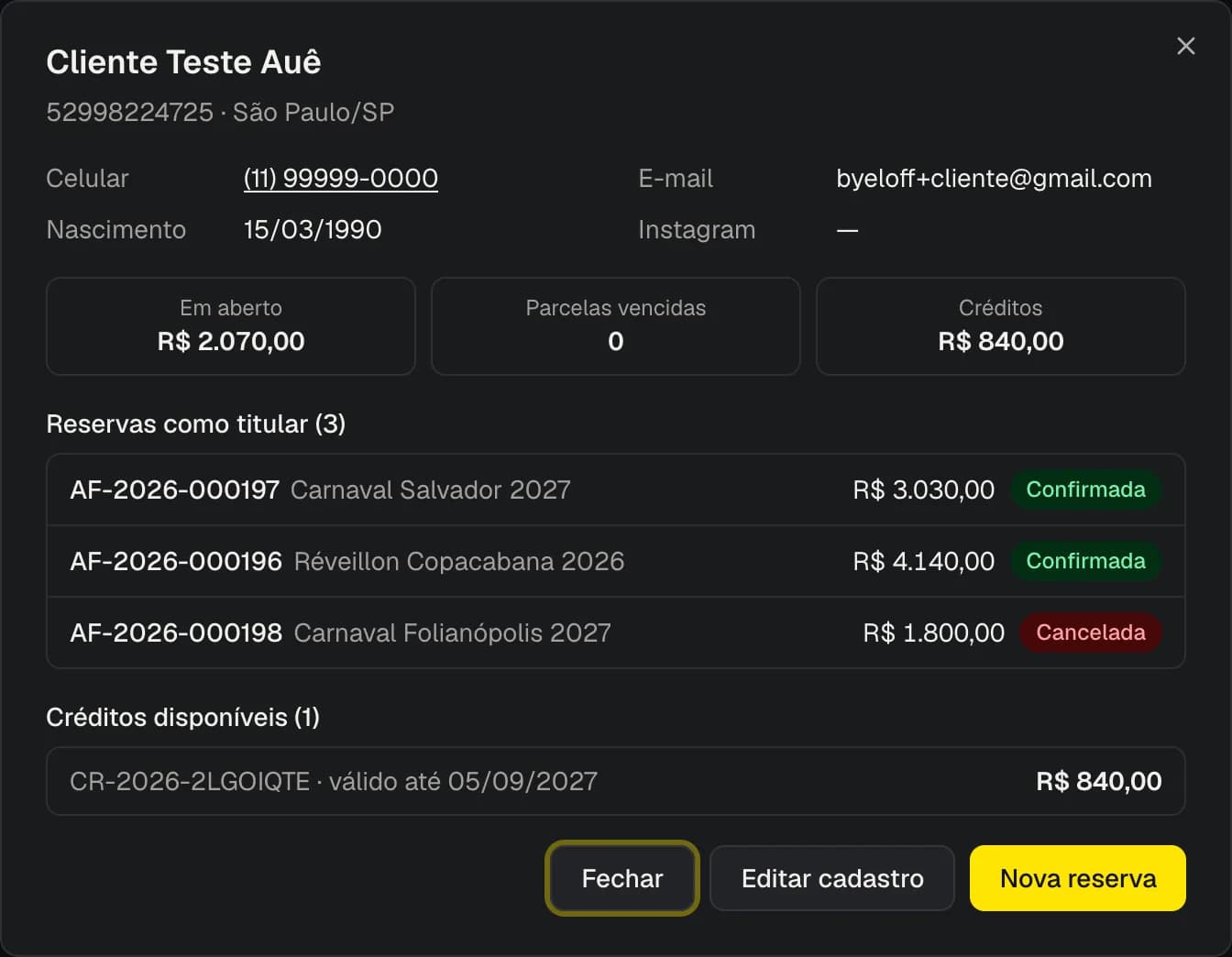Click the R$ 3.030,00 reservation amount
Screen dimensions: 1232x957
(x=923, y=489)
